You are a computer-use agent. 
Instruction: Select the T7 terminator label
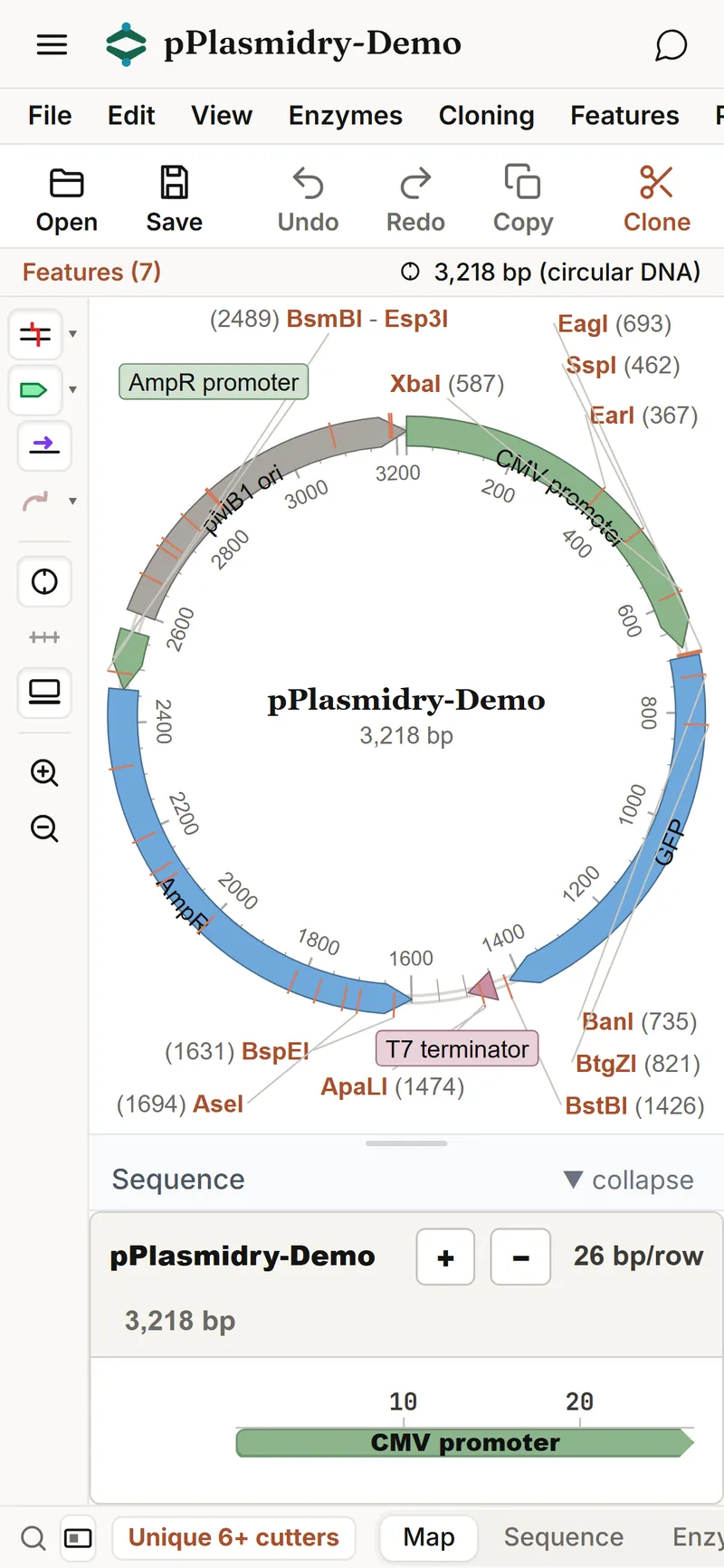coord(457,1048)
